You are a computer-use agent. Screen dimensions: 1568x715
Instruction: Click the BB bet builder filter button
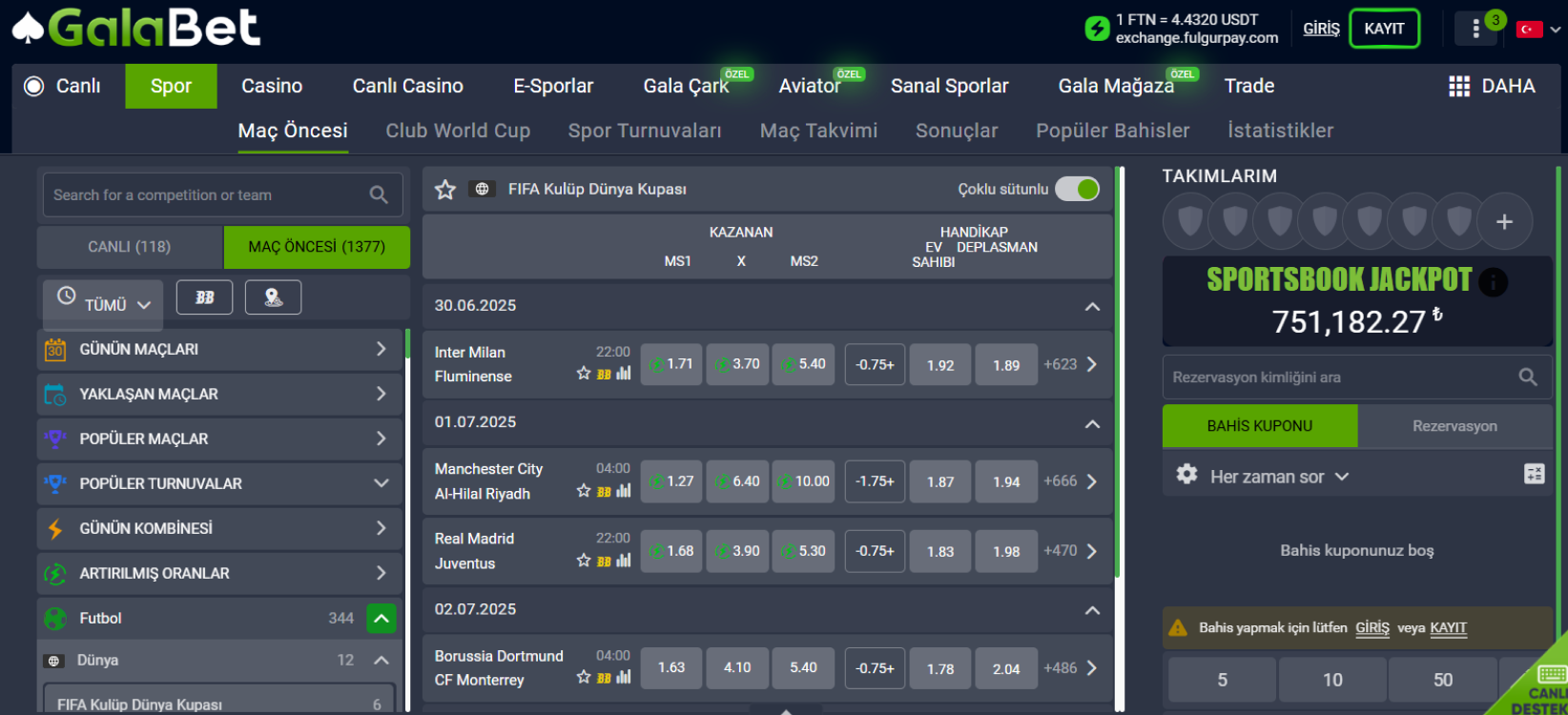click(204, 297)
